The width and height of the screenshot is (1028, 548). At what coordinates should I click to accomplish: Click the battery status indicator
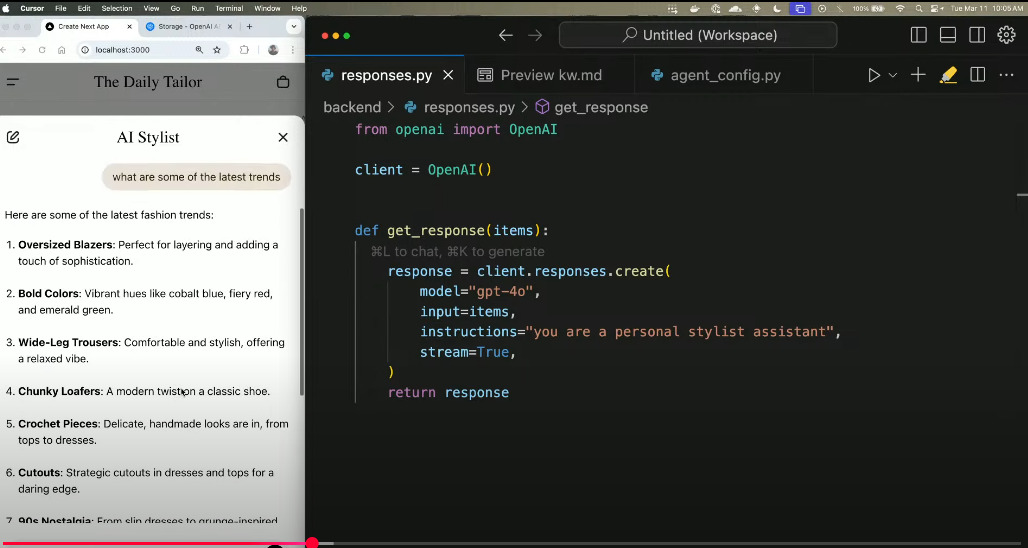(x=870, y=9)
